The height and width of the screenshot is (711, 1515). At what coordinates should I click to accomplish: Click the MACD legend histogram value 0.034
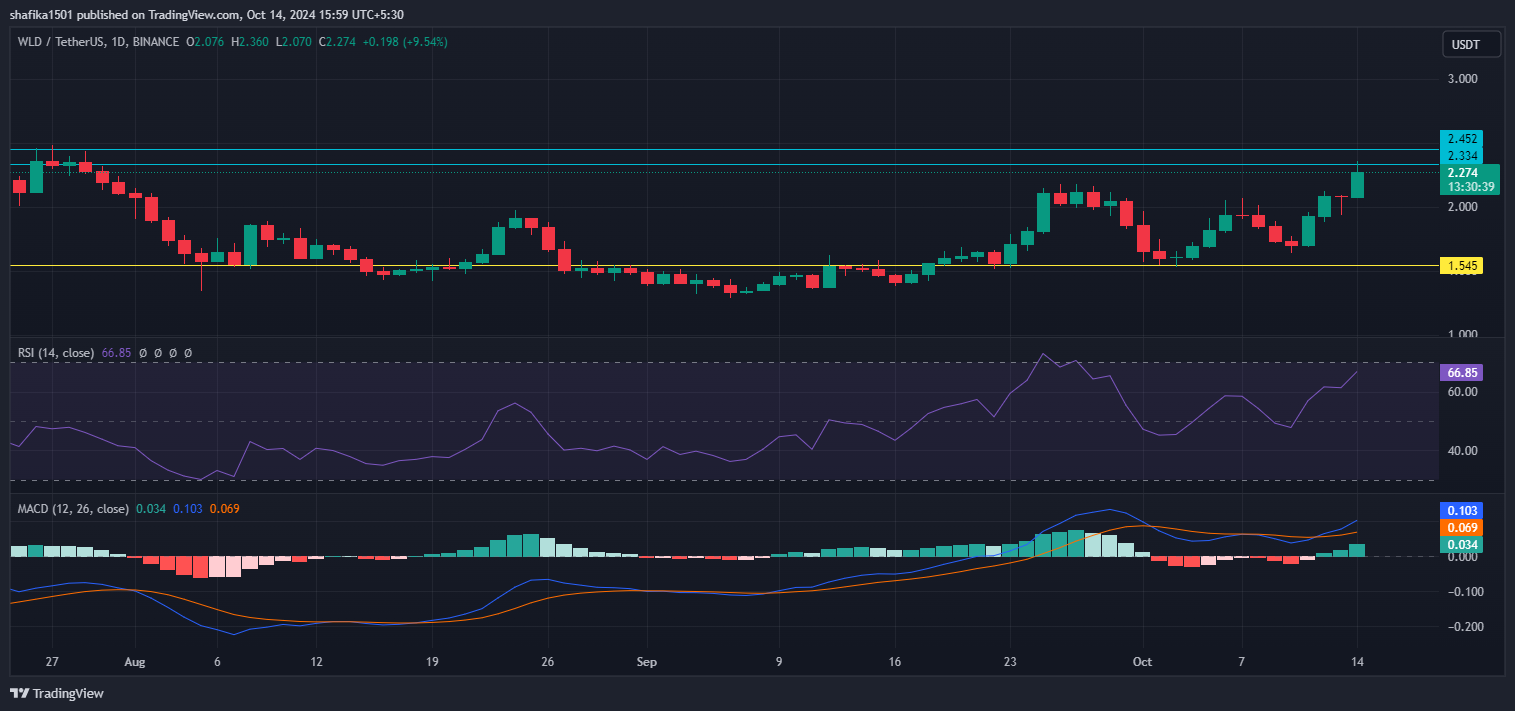tap(151, 509)
